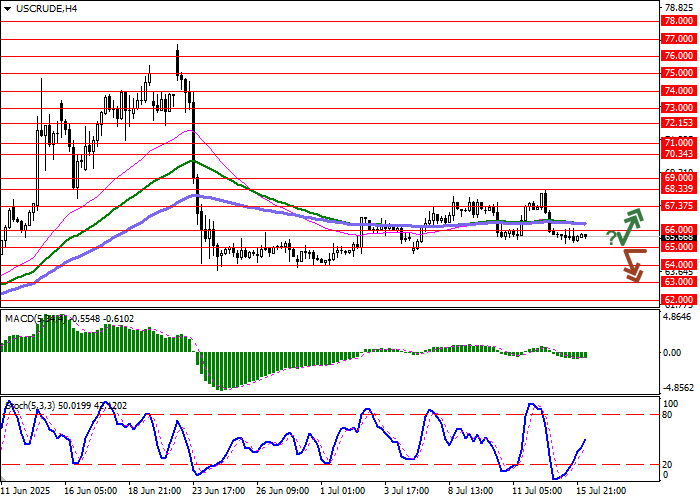Click the MACD scale value 4.8646
Screen dimensions: 700x500
pyautogui.click(x=678, y=317)
